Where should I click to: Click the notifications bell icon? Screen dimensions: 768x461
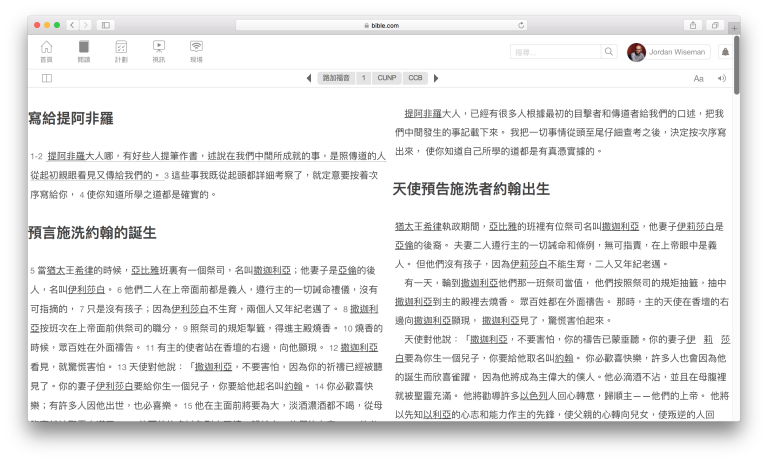coord(725,52)
